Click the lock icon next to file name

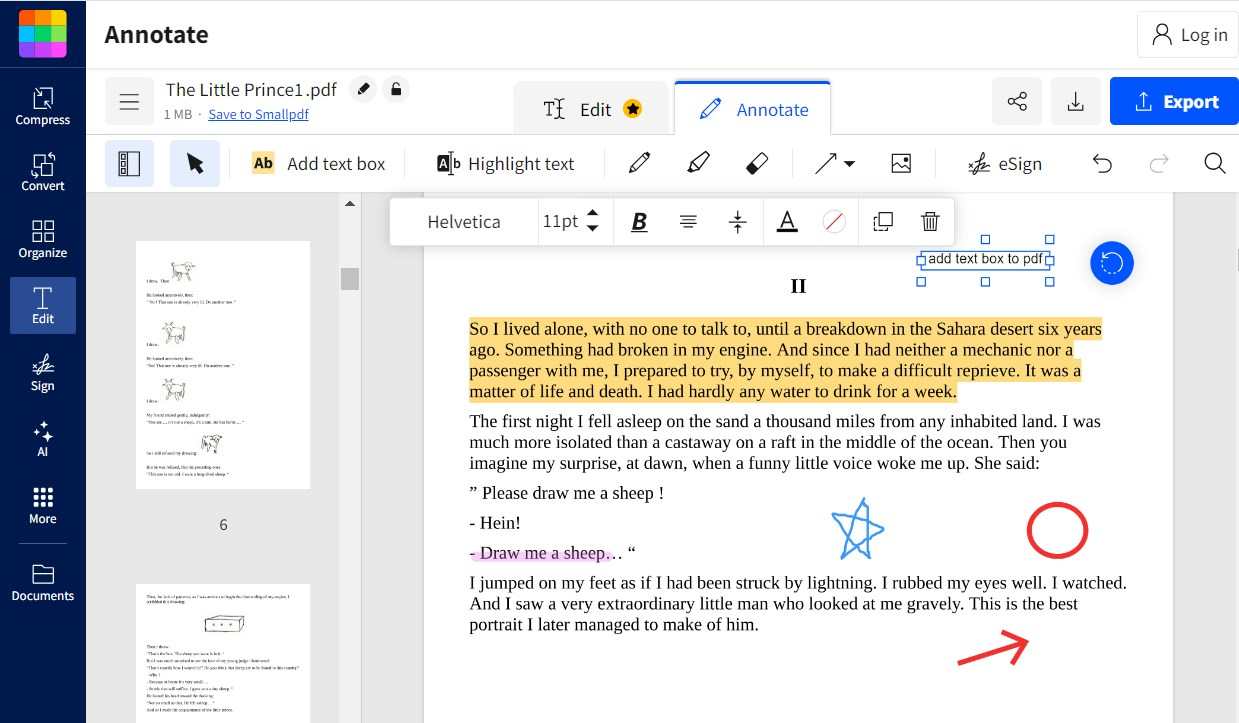[396, 90]
